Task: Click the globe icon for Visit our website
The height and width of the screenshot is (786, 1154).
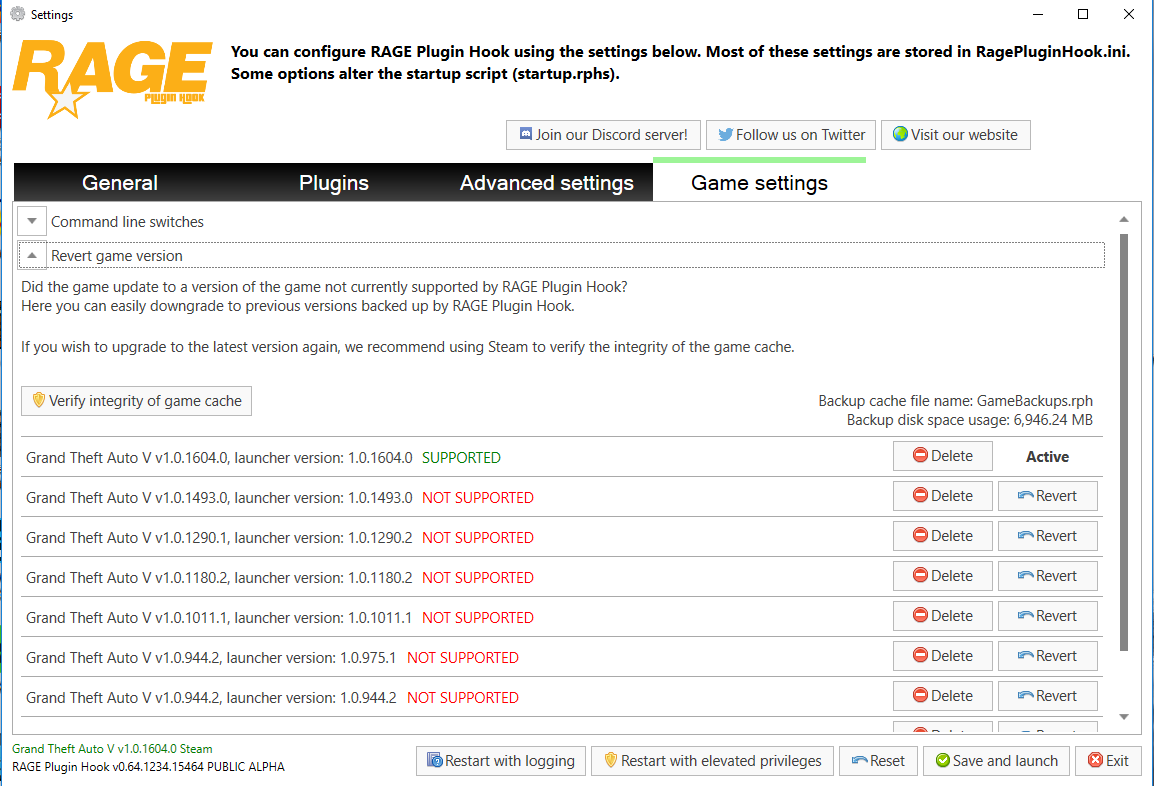Action: 900,134
